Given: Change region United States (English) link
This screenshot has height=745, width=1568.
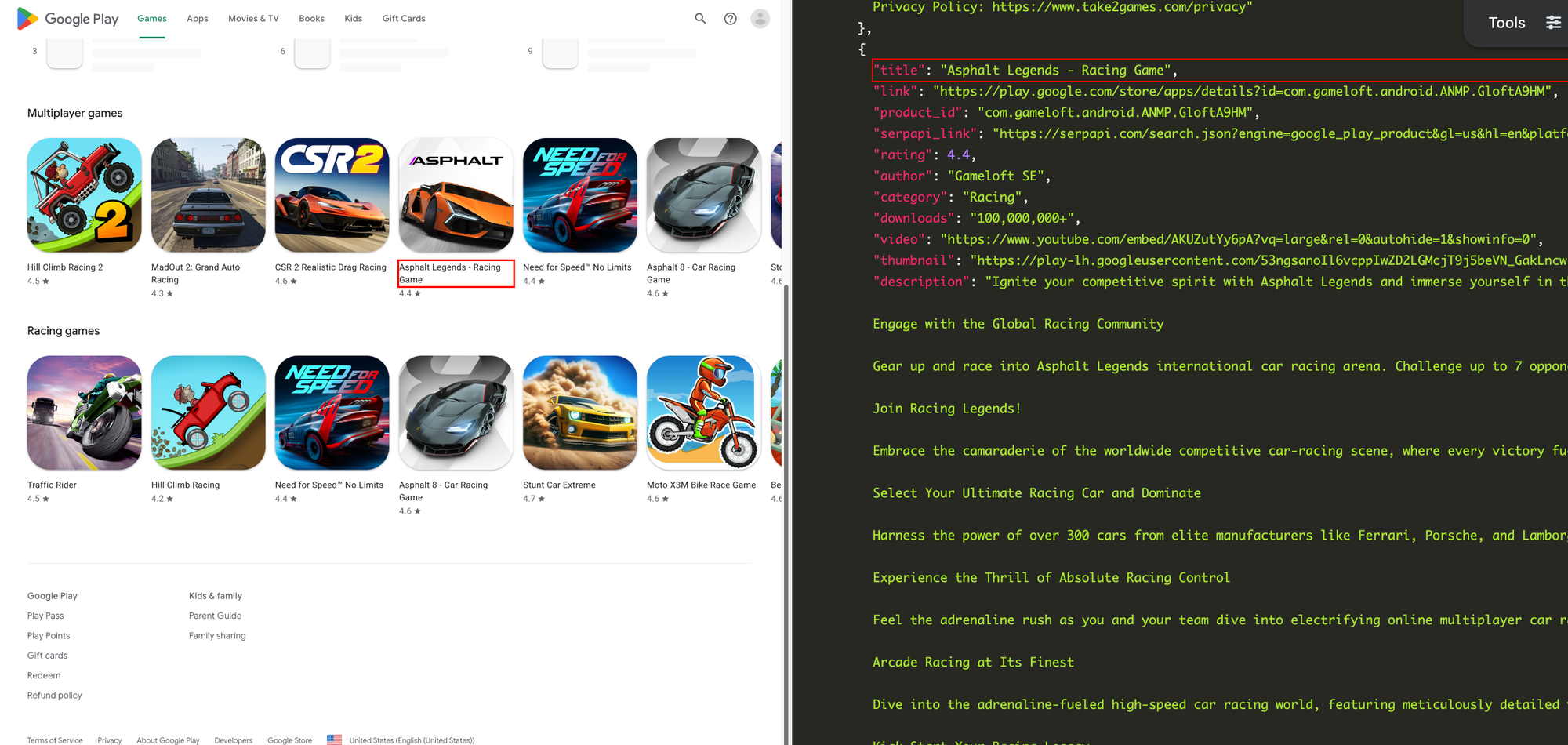Looking at the screenshot, I should [x=412, y=740].
